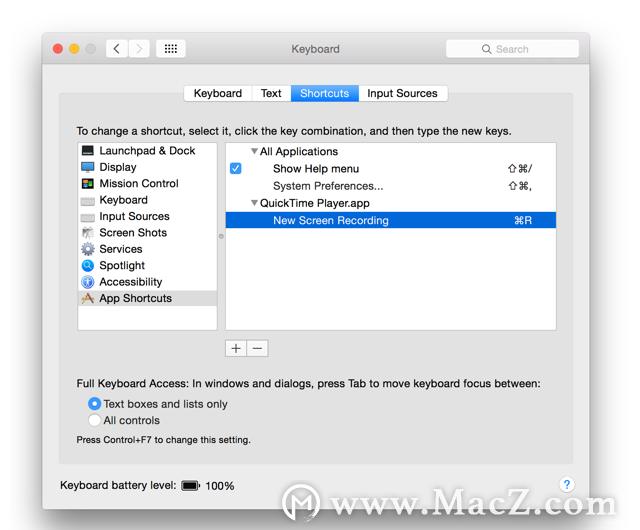640x530 pixels.
Task: Switch to the Text tab
Action: (271, 94)
